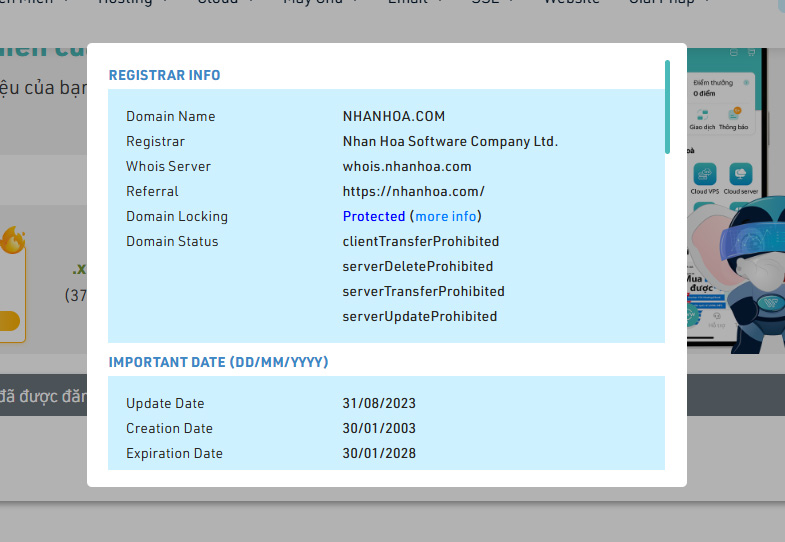Viewport: 785px width, 542px height.
Task: Click the Expiration Date value 30/01/2028
Action: click(379, 453)
